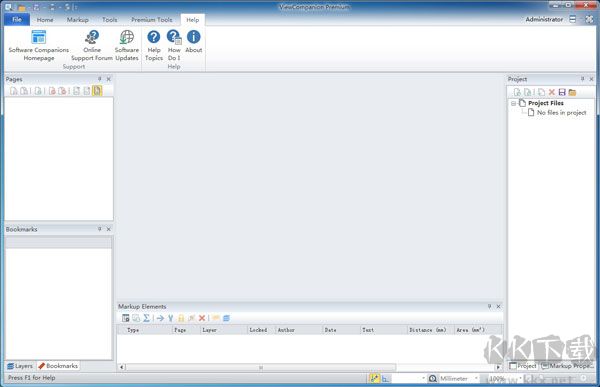Click the blue arrow icon in the Markup Elements toolbar

(x=160, y=318)
